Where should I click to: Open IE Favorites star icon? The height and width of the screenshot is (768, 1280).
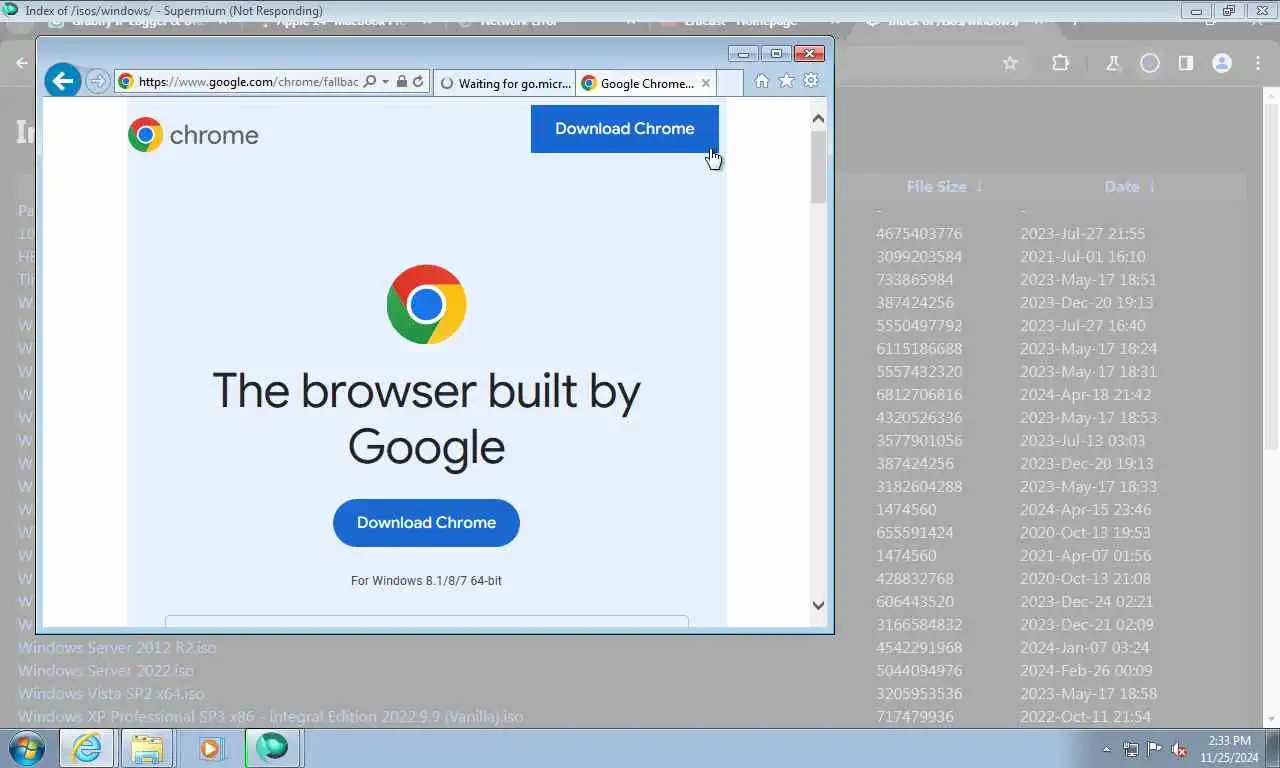pyautogui.click(x=786, y=81)
